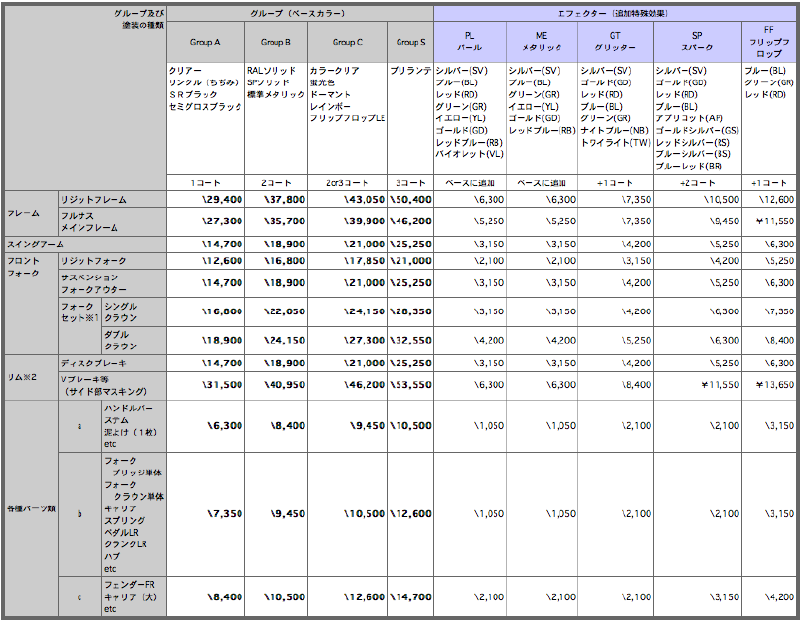Select price '\31,500' for V-brake rim
This screenshot has width=800, height=622.
pos(221,385)
